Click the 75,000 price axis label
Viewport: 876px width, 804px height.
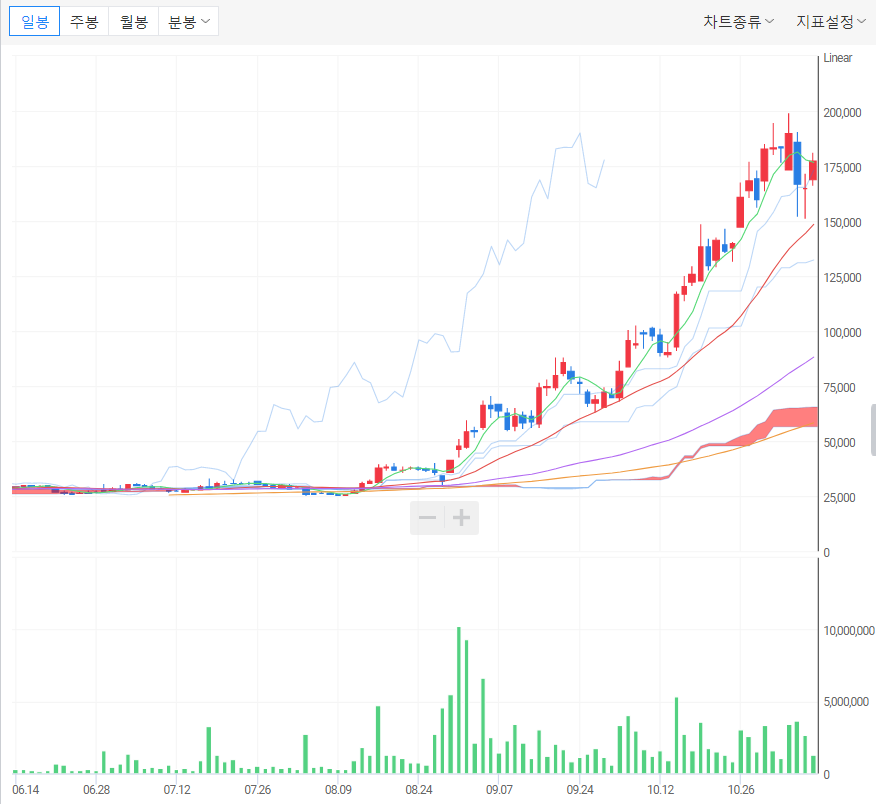(839, 388)
